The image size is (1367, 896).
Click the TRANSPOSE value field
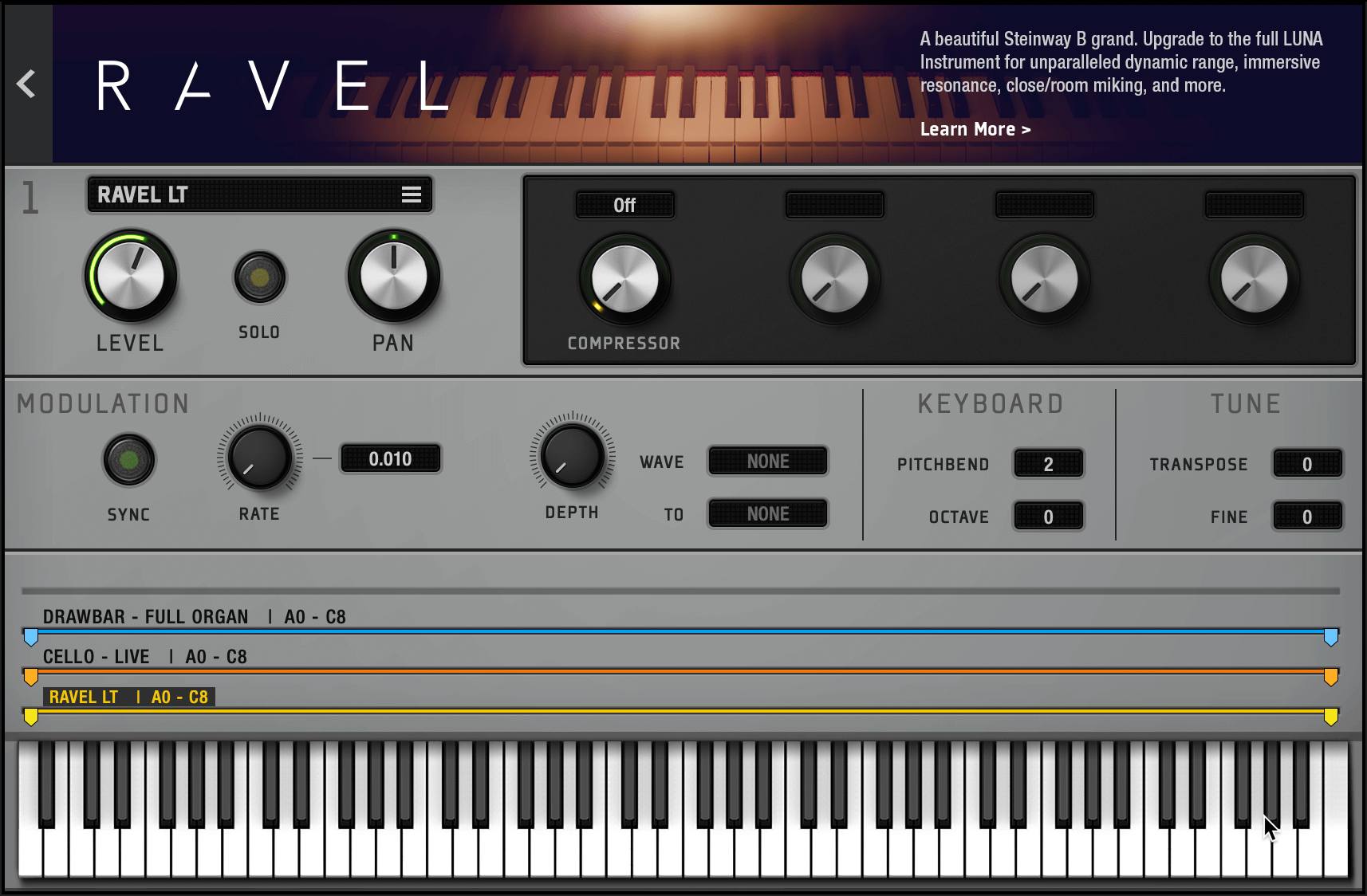click(x=1306, y=464)
